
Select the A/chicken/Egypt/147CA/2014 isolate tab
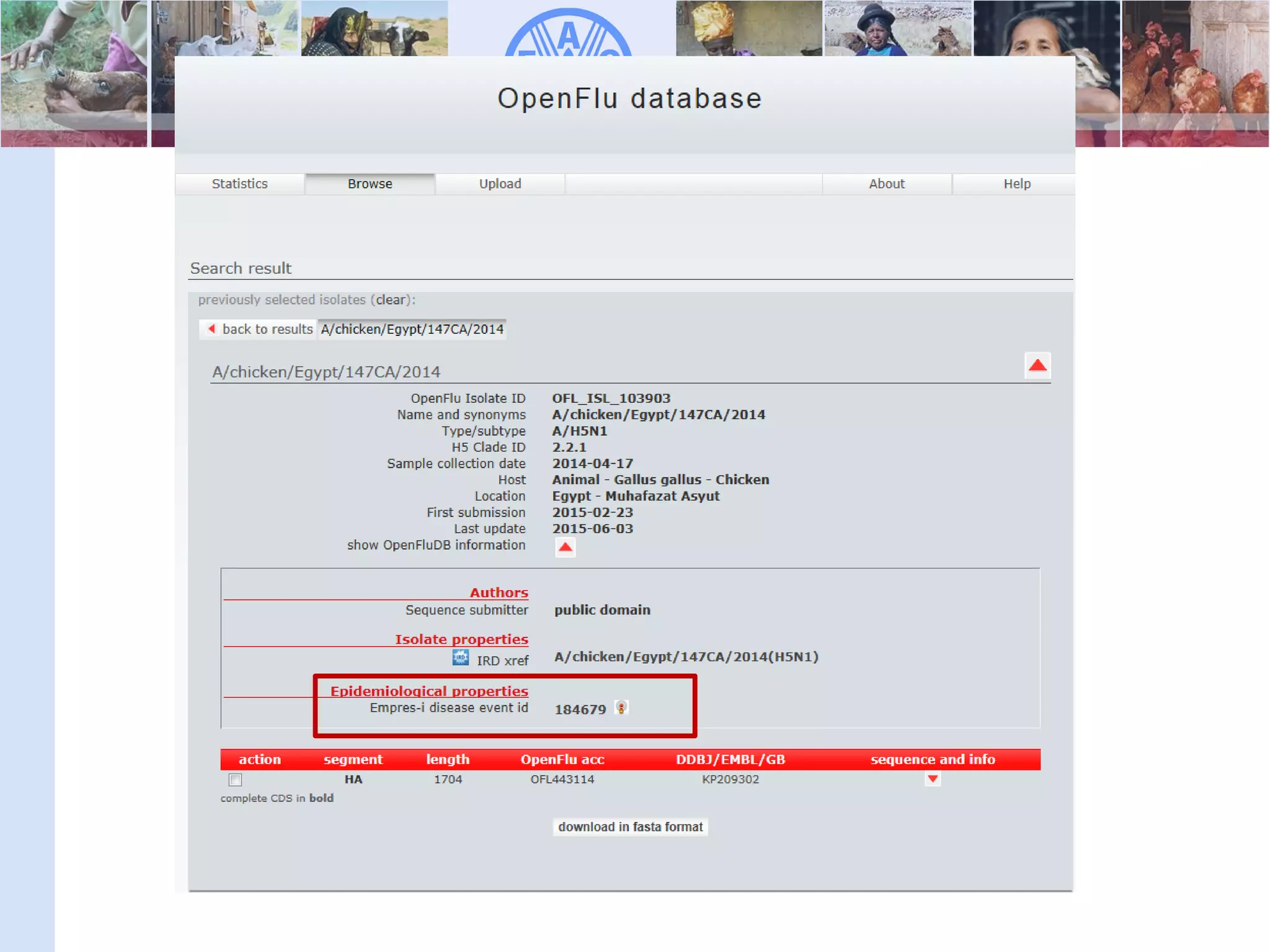pos(412,329)
